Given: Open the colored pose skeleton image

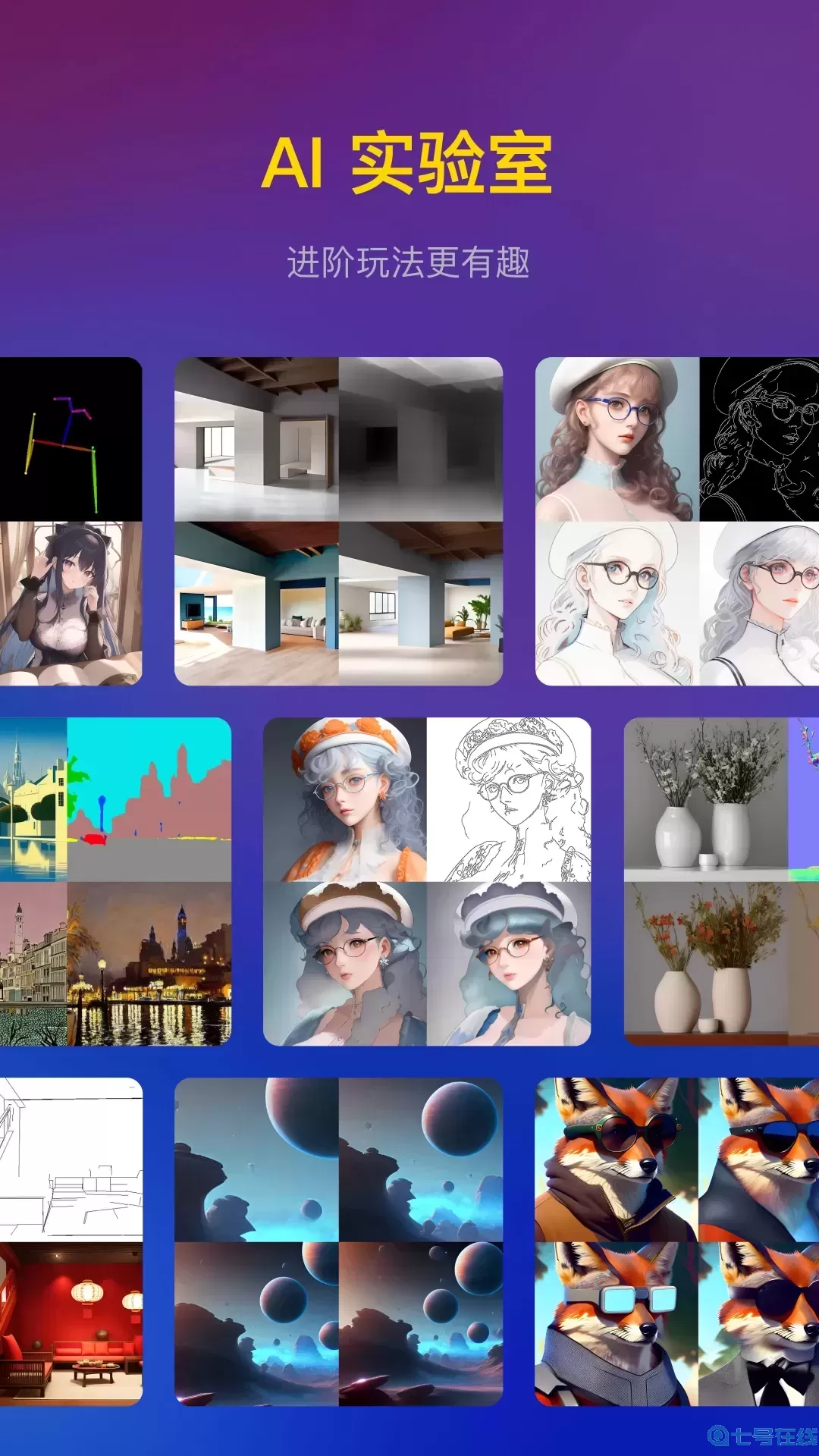Looking at the screenshot, I should [x=70, y=440].
